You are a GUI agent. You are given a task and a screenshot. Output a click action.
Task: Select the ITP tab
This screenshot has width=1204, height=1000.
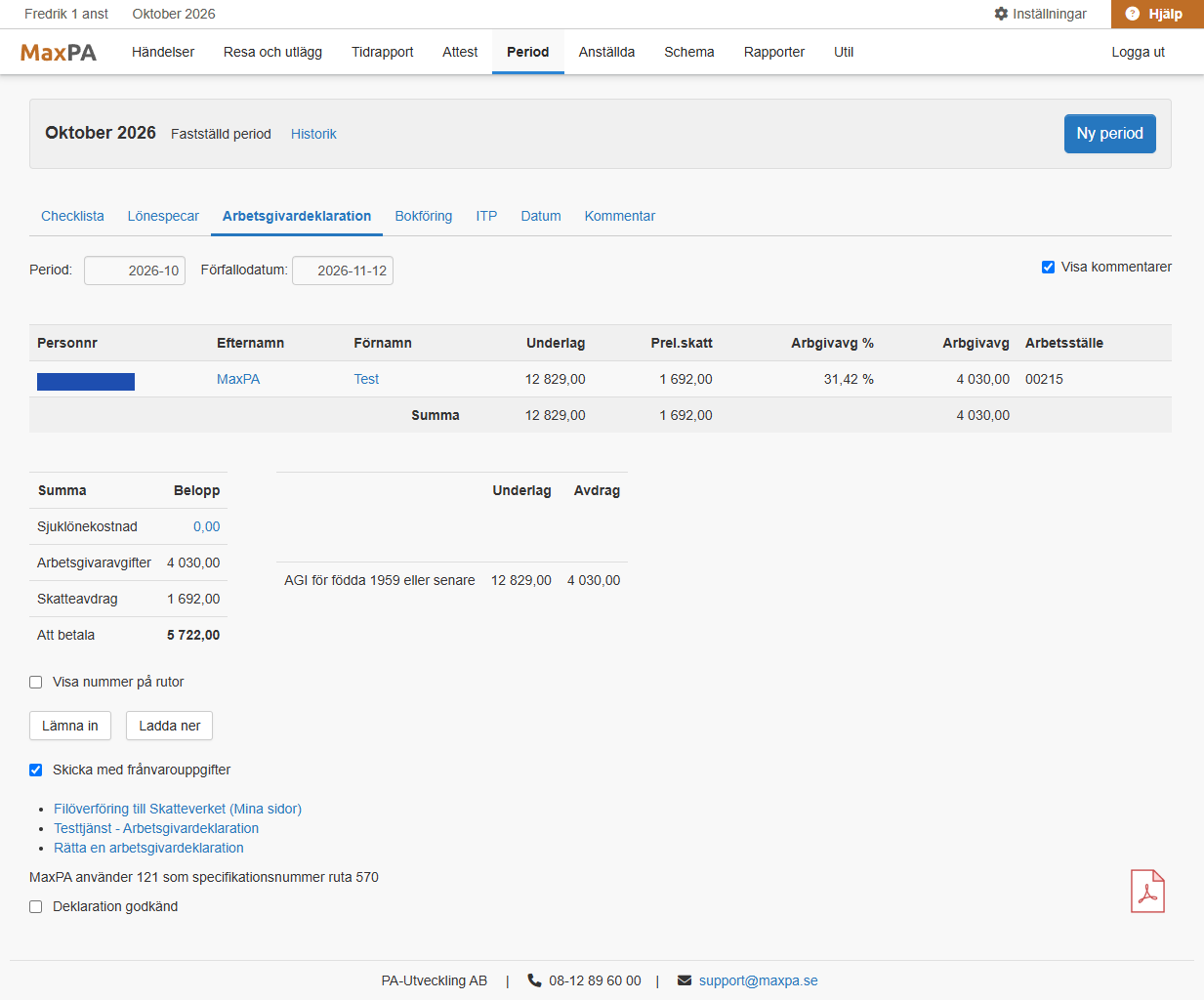486,216
